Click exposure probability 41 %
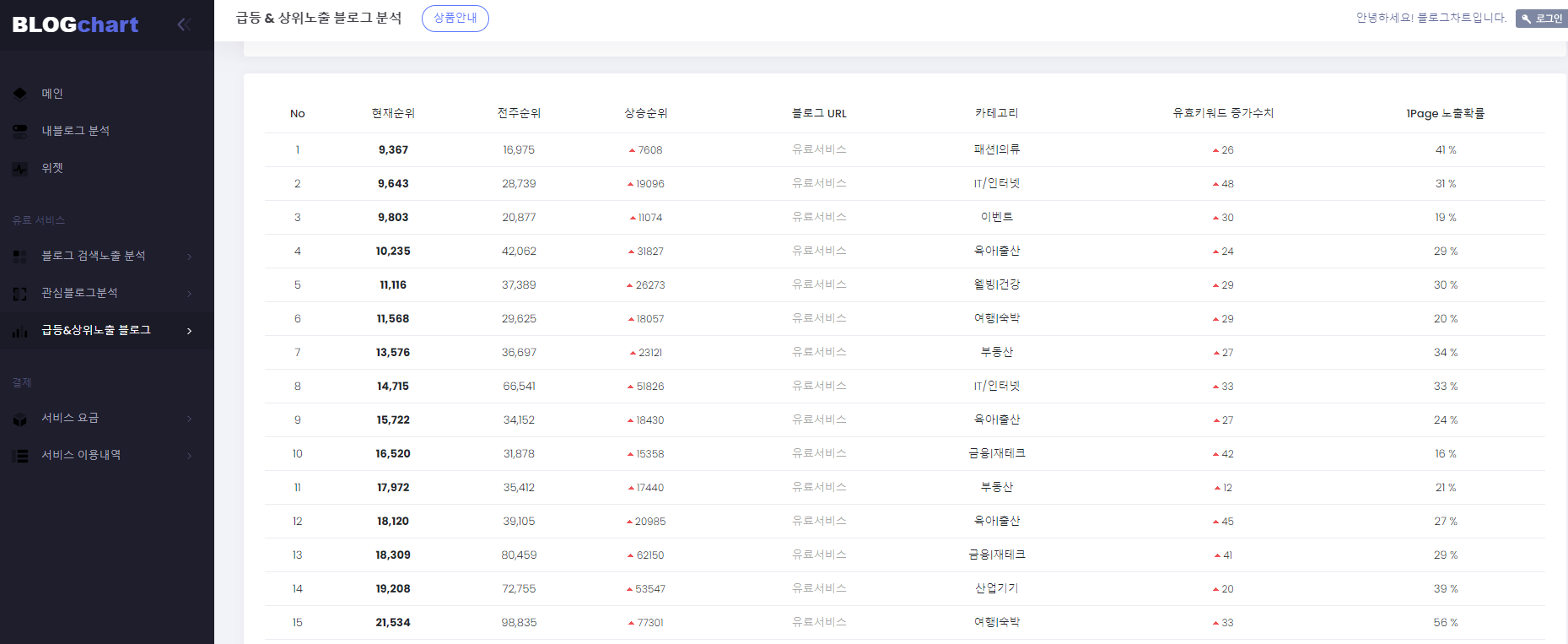Image resolution: width=1568 pixels, height=644 pixels. pyautogui.click(x=1446, y=149)
